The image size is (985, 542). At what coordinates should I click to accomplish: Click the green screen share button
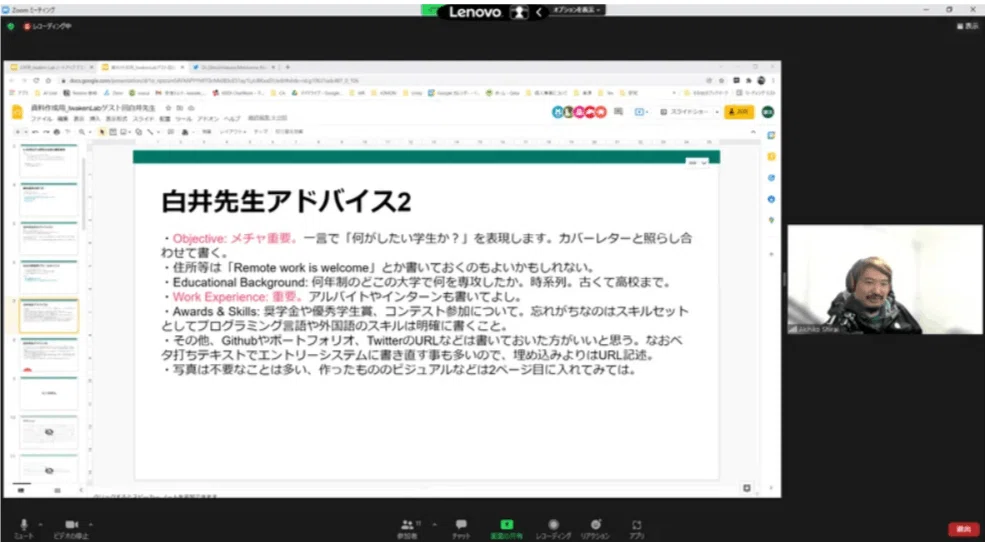pos(506,529)
